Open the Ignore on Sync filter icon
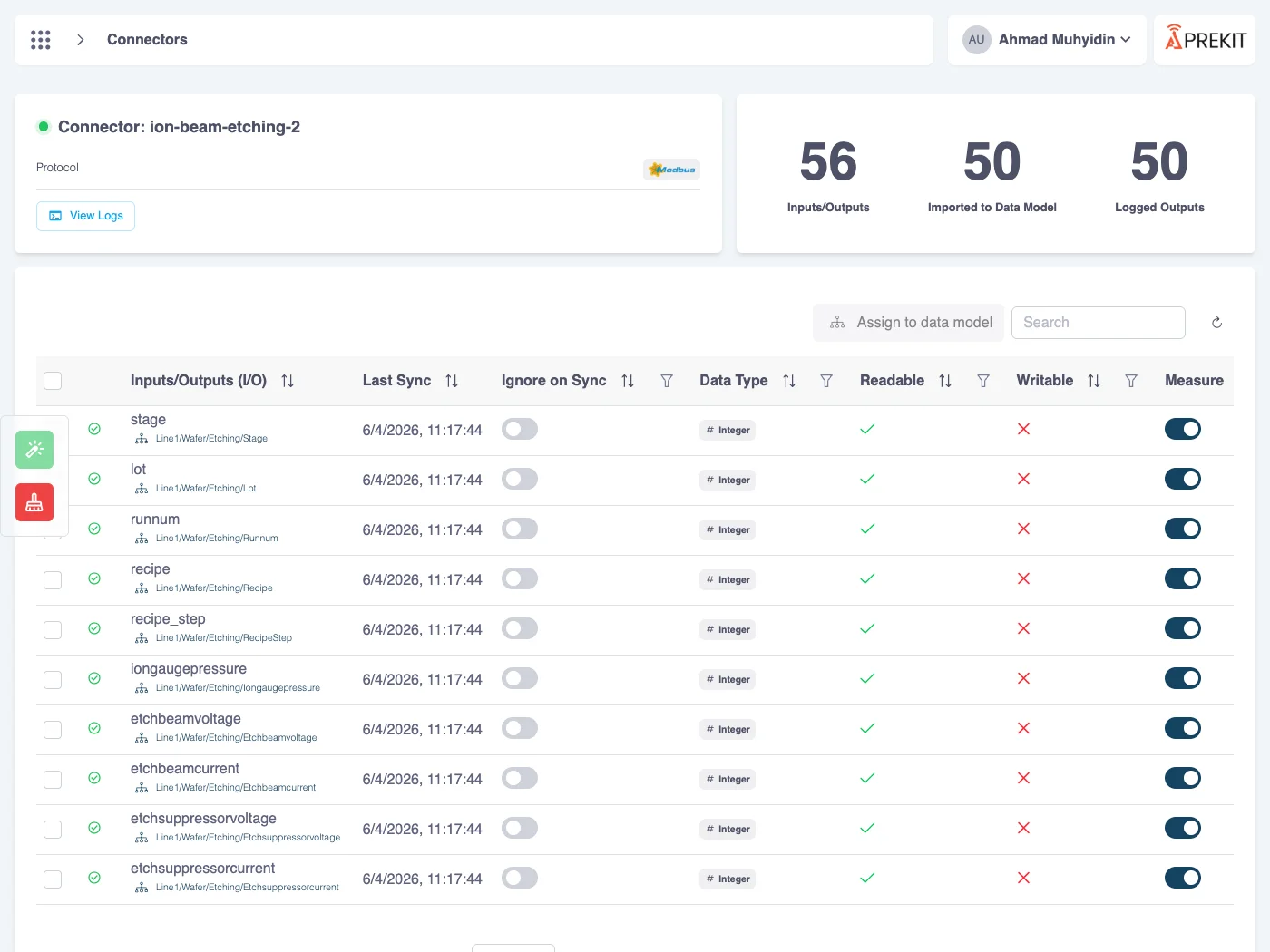 [667, 381]
